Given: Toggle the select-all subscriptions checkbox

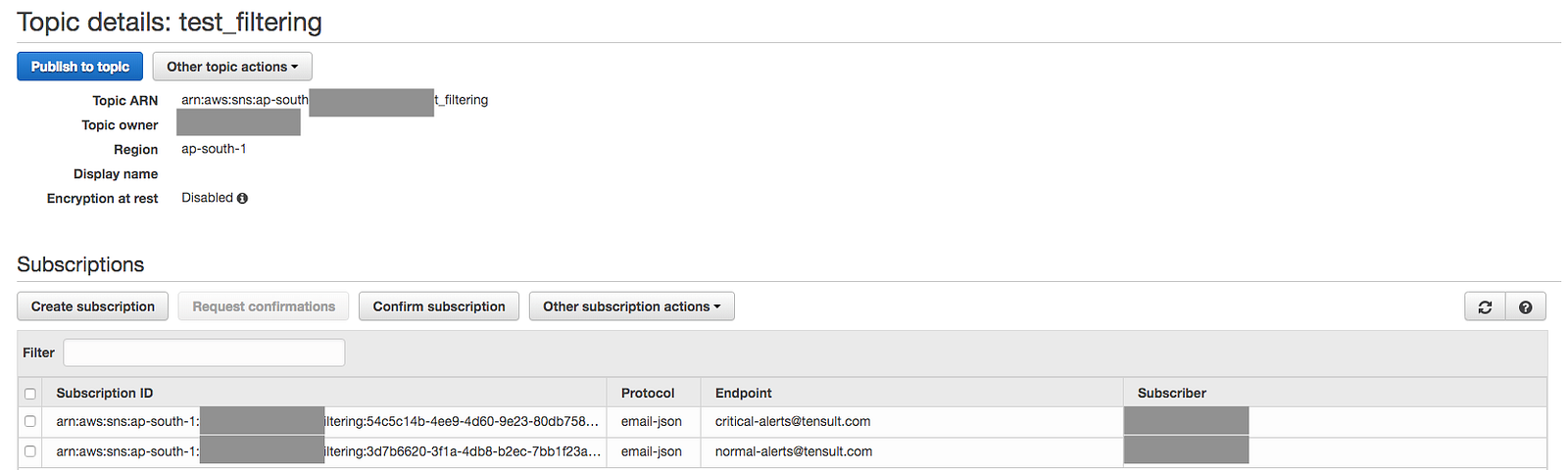Looking at the screenshot, I should click(x=30, y=394).
